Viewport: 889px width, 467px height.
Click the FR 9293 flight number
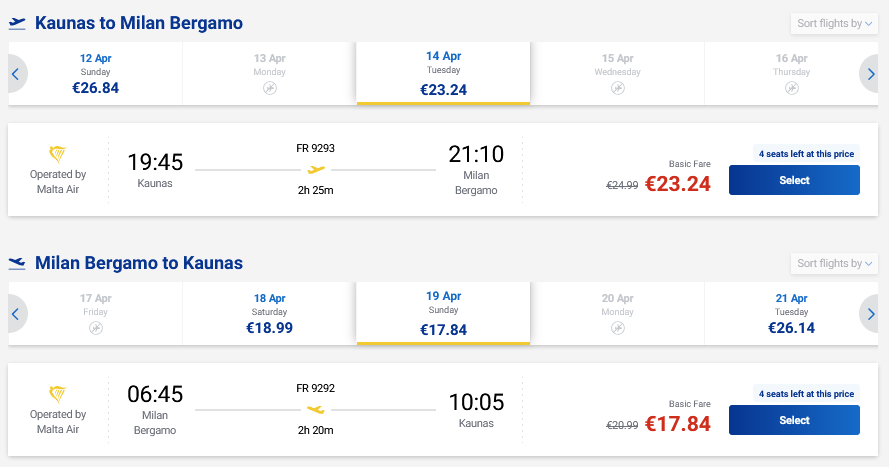tap(316, 148)
